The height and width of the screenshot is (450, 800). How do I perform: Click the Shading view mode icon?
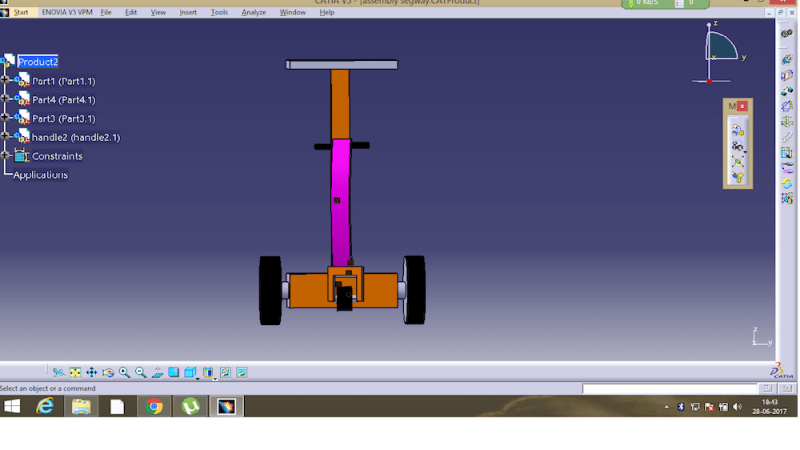coord(208,372)
